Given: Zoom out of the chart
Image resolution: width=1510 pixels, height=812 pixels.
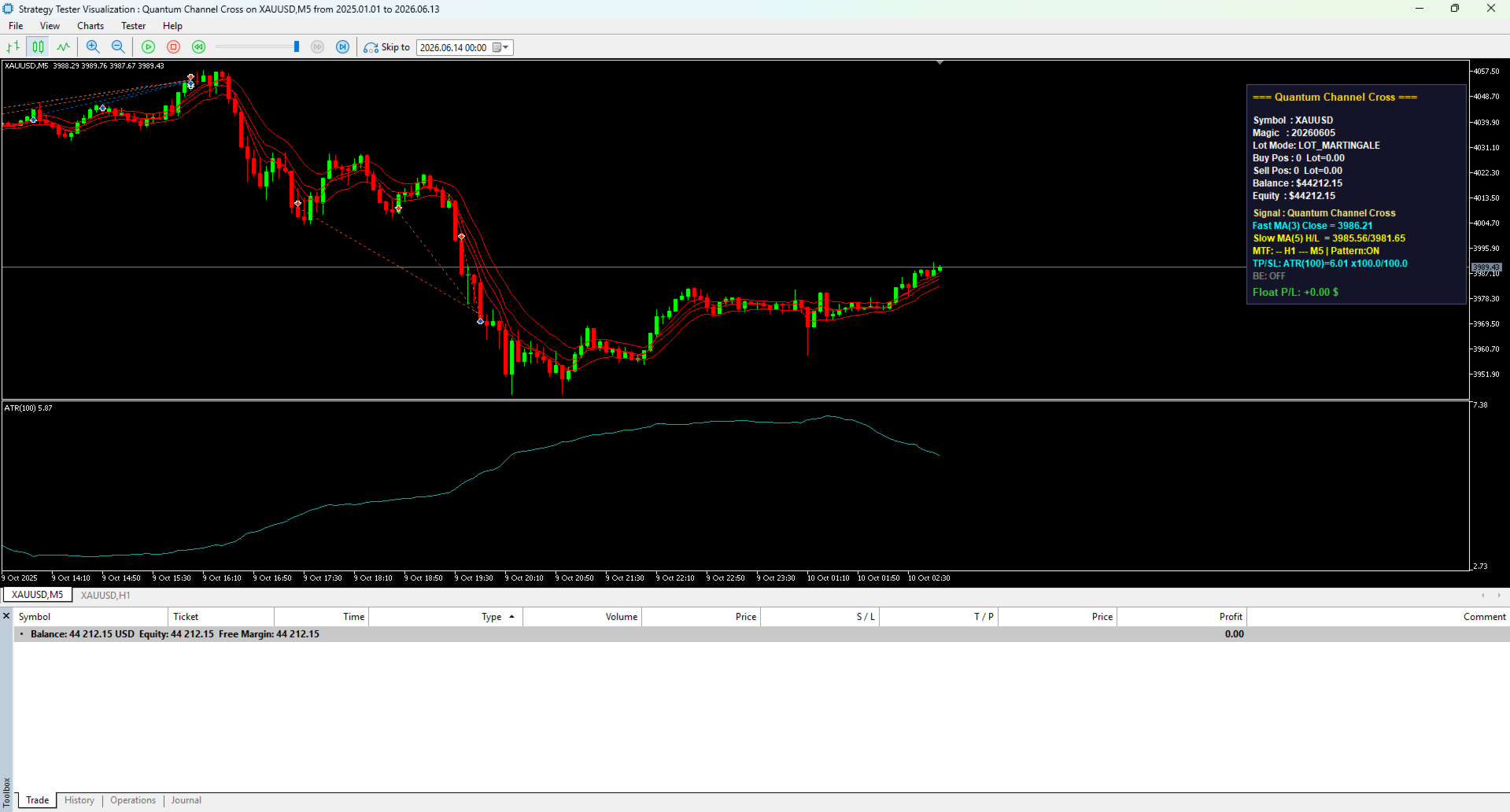Looking at the screenshot, I should [x=118, y=47].
